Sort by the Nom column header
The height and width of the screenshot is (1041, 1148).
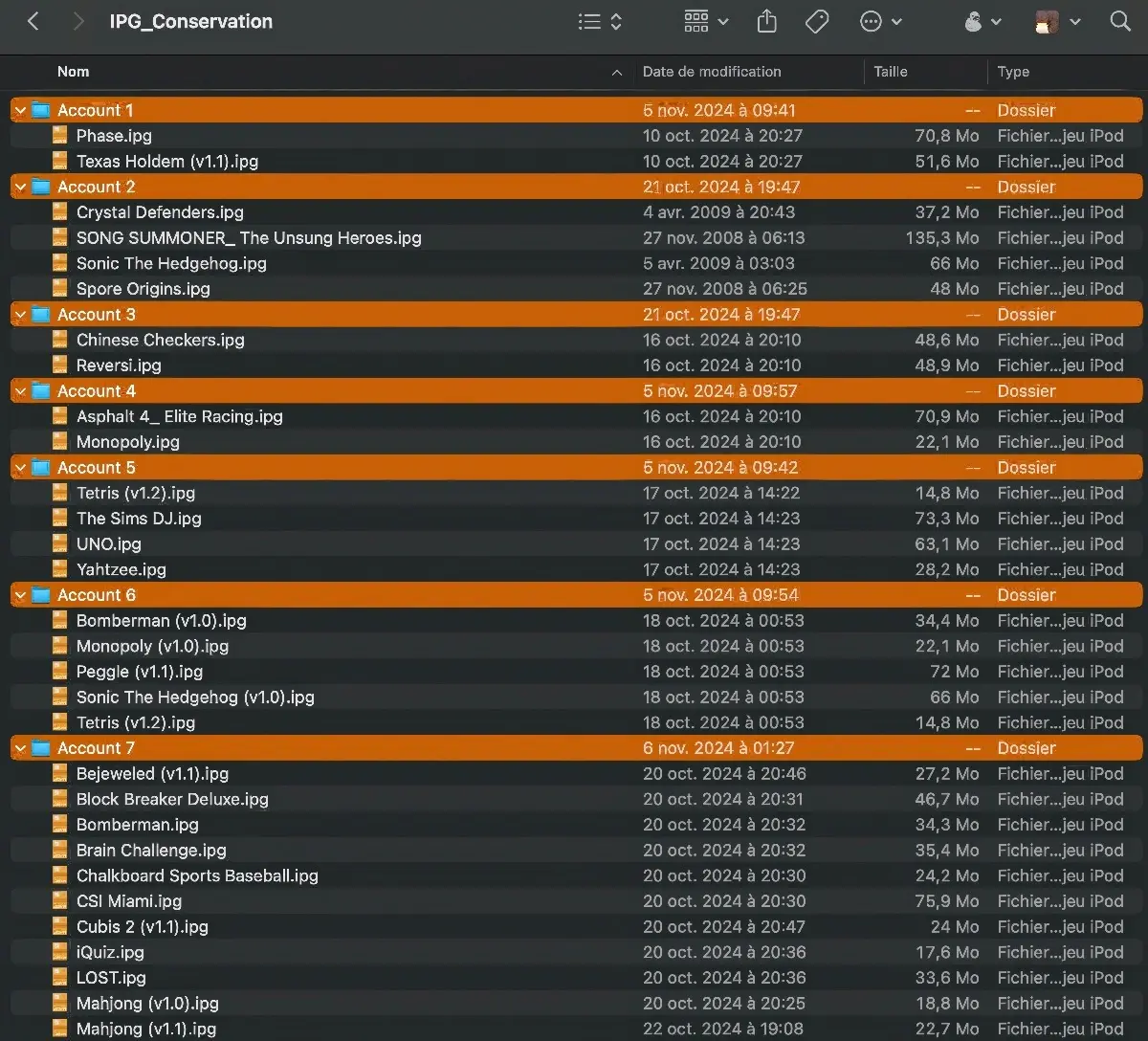coord(74,72)
